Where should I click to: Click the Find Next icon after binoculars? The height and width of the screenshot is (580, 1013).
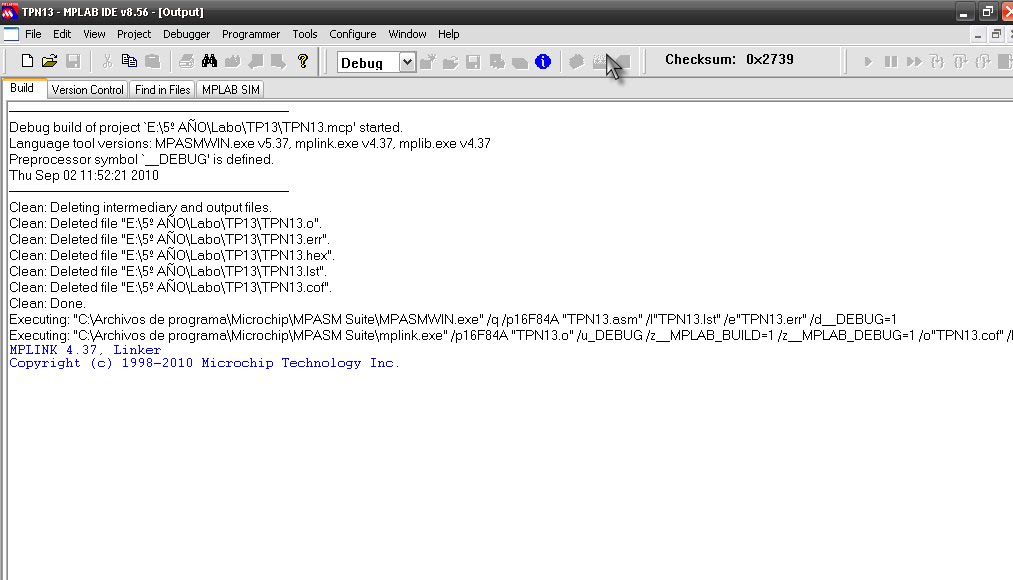pos(233,61)
